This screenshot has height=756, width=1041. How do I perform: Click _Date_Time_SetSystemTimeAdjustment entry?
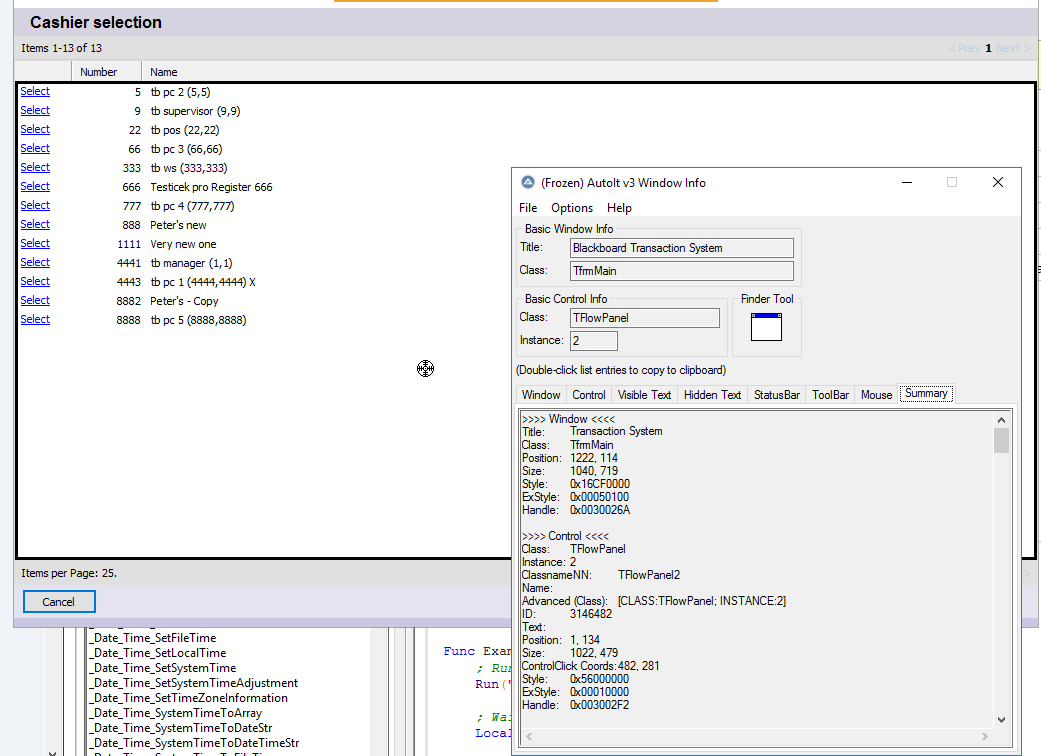(x=194, y=683)
